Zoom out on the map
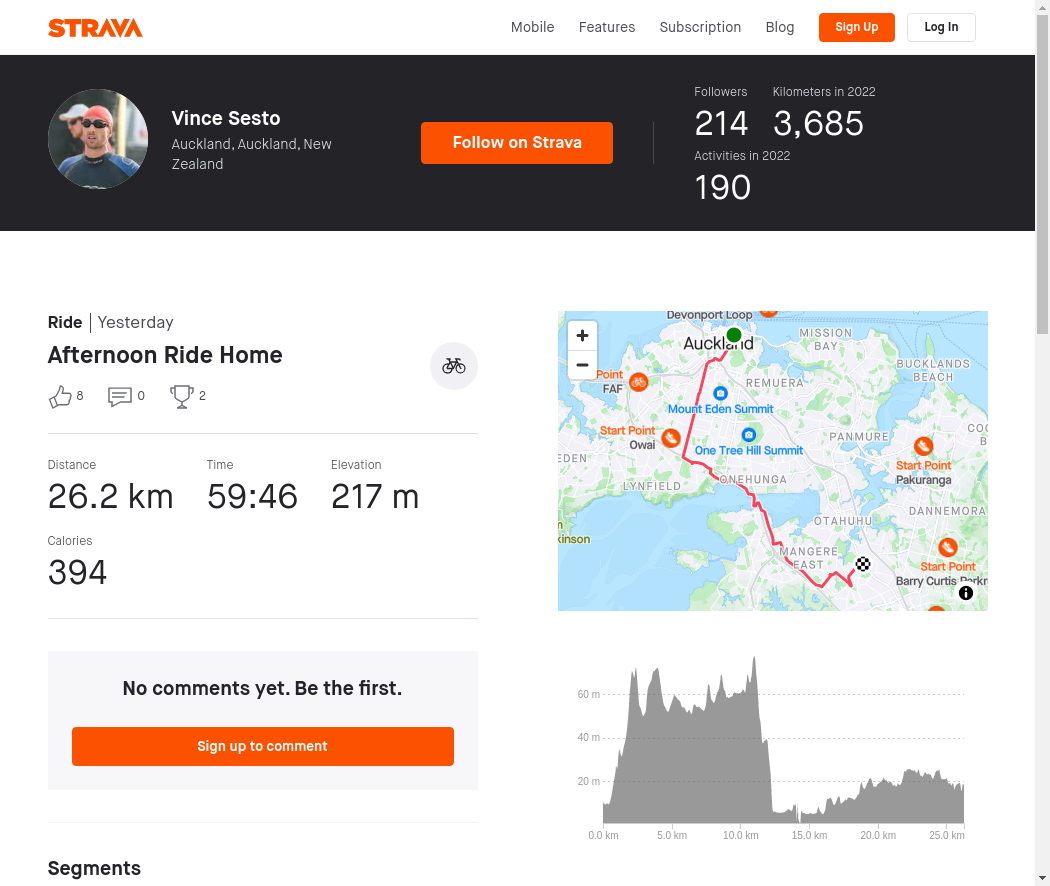1050x886 pixels. coord(583,365)
